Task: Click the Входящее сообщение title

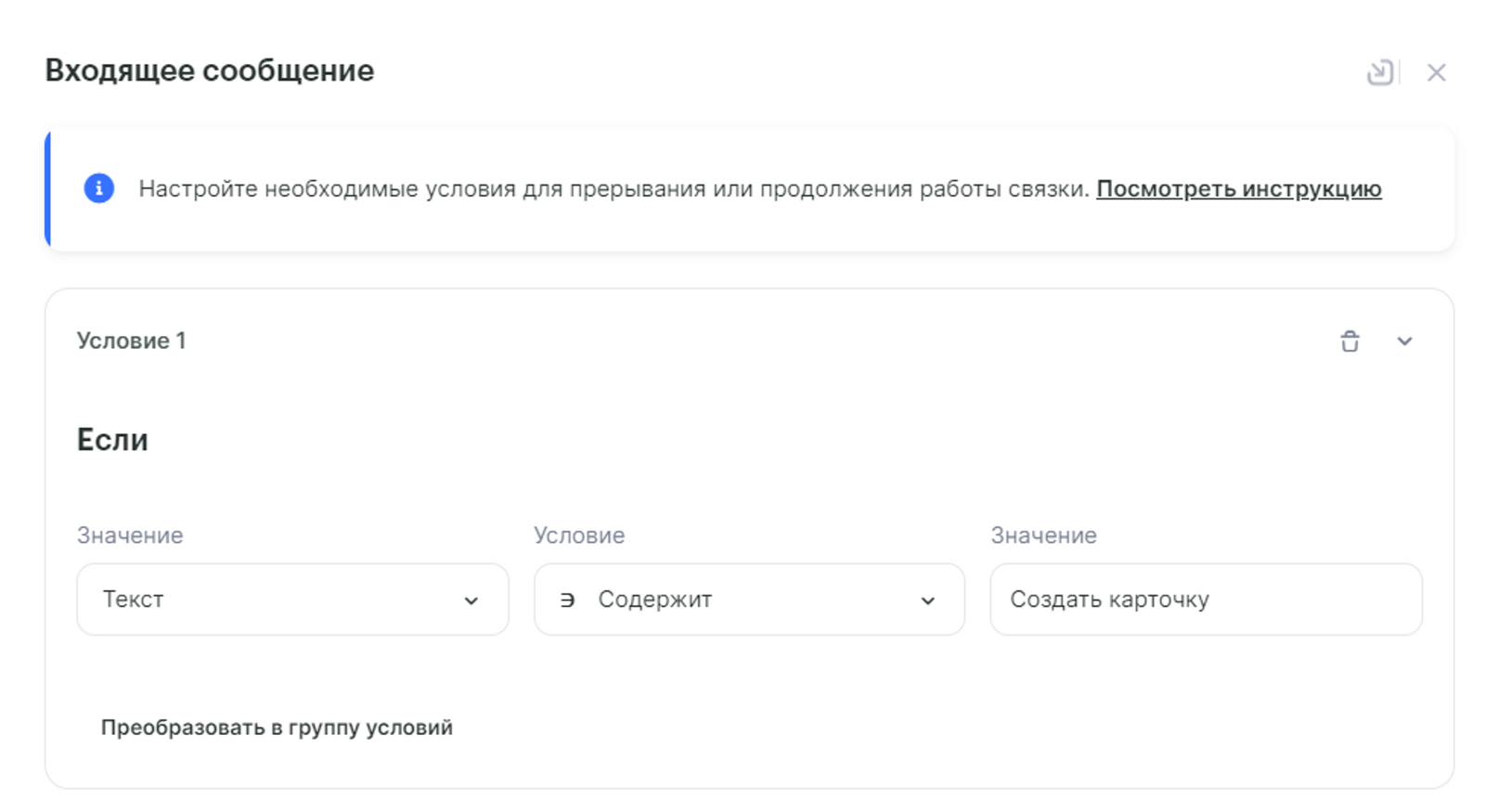Action: pyautogui.click(x=210, y=71)
